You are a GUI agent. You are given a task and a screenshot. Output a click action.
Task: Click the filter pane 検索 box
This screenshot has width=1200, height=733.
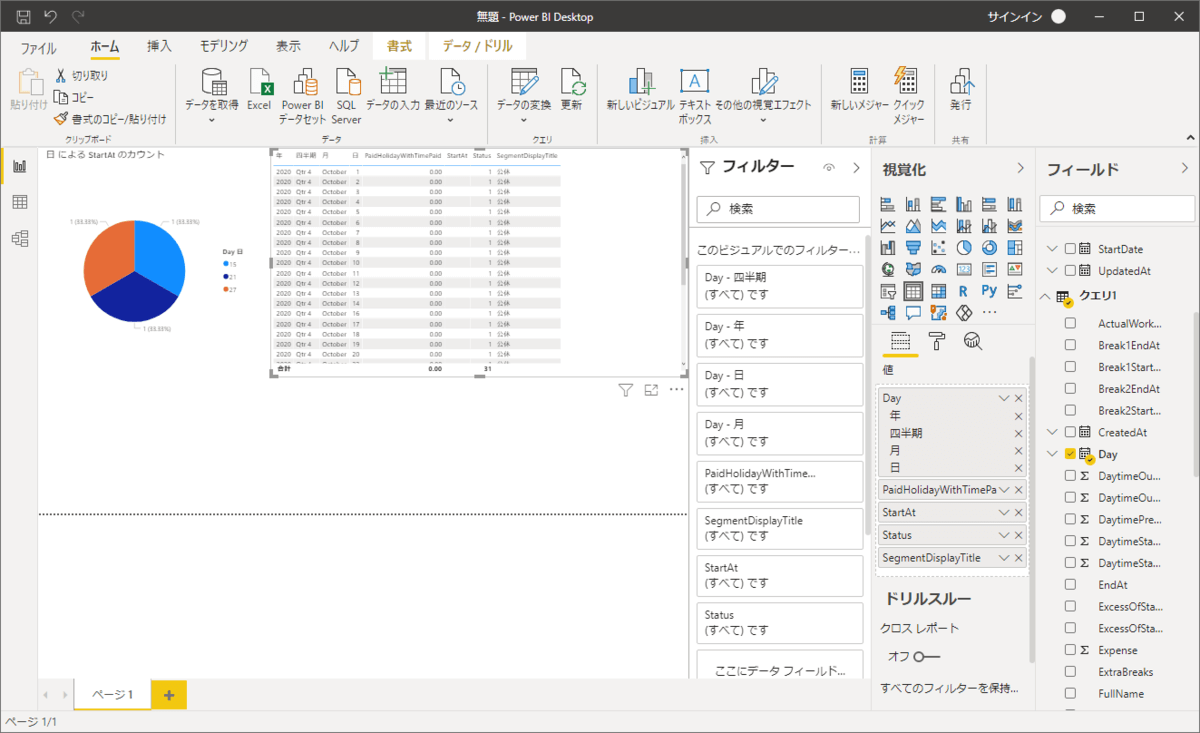778,209
